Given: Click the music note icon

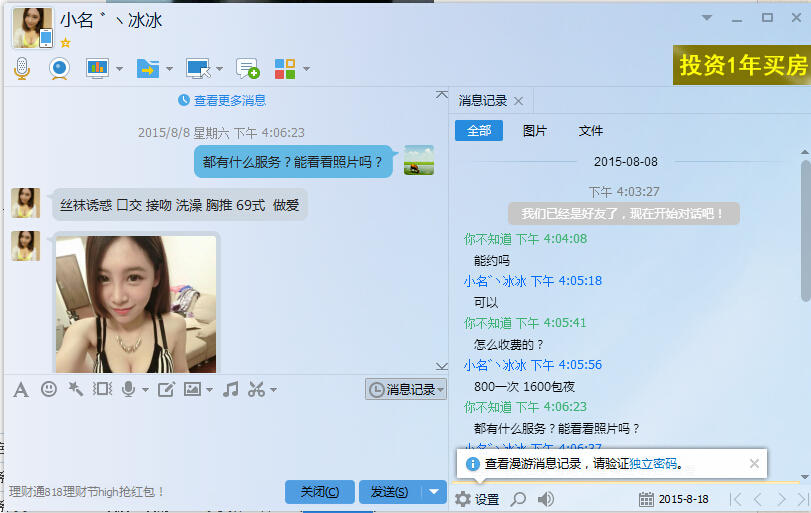Looking at the screenshot, I should pos(231,389).
